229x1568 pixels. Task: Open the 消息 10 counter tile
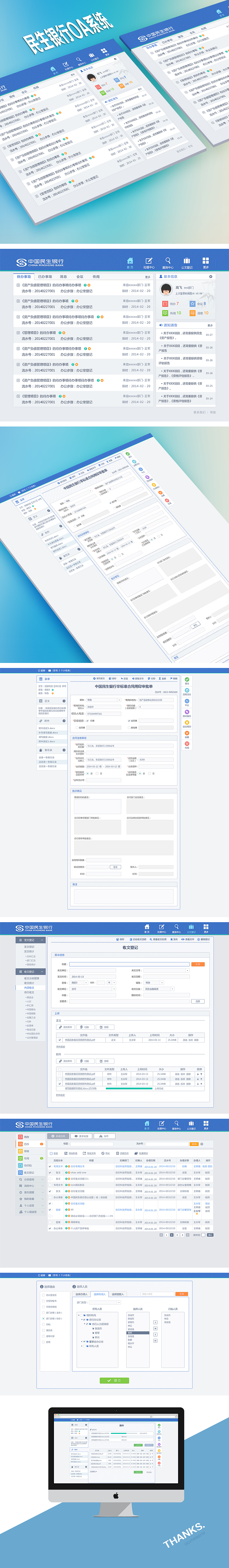pos(199,313)
